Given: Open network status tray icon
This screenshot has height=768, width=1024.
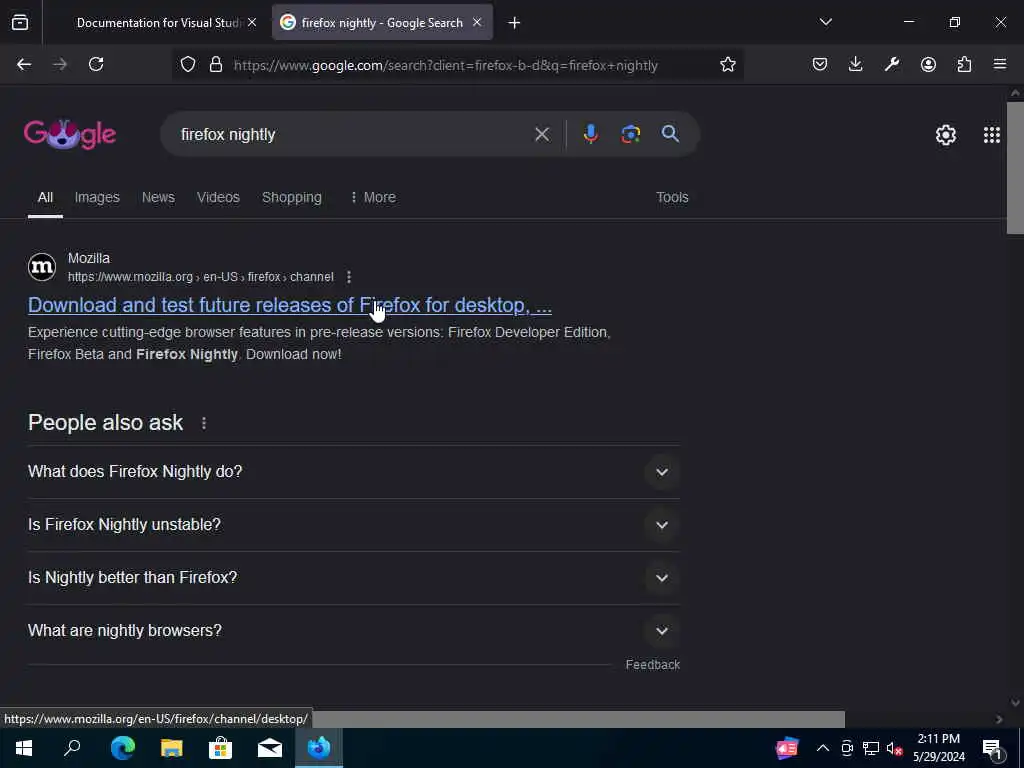Looking at the screenshot, I should tap(871, 748).
